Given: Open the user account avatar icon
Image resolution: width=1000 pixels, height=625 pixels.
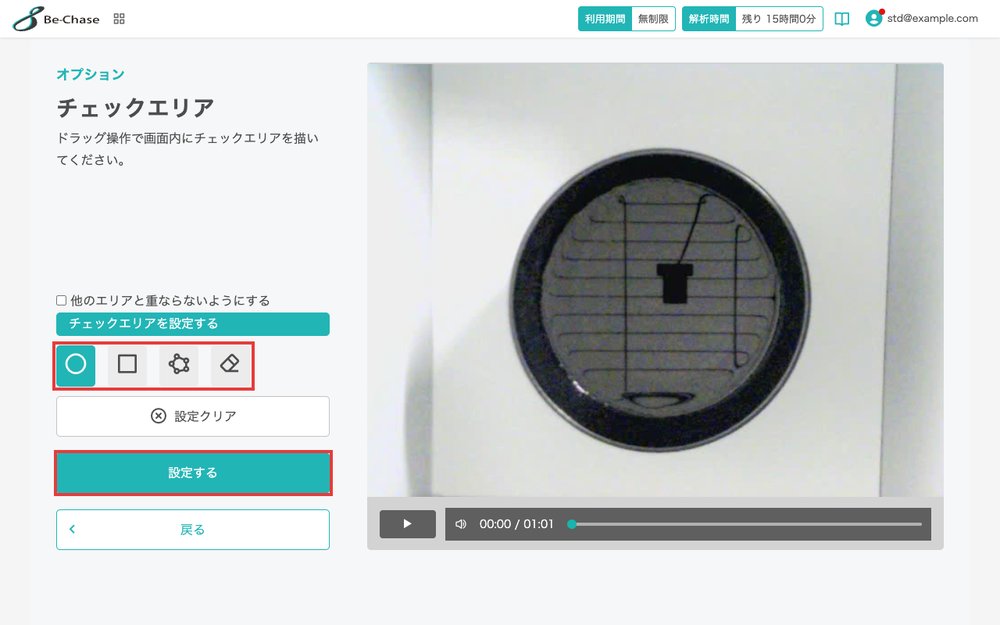Looking at the screenshot, I should (x=873, y=18).
